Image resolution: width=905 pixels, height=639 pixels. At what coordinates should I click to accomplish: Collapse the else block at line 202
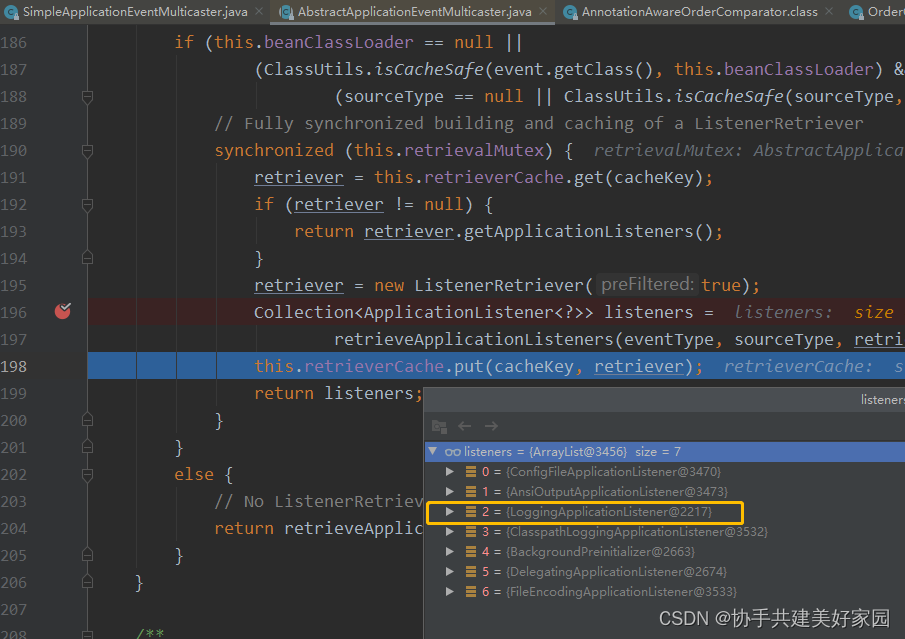pos(87,475)
